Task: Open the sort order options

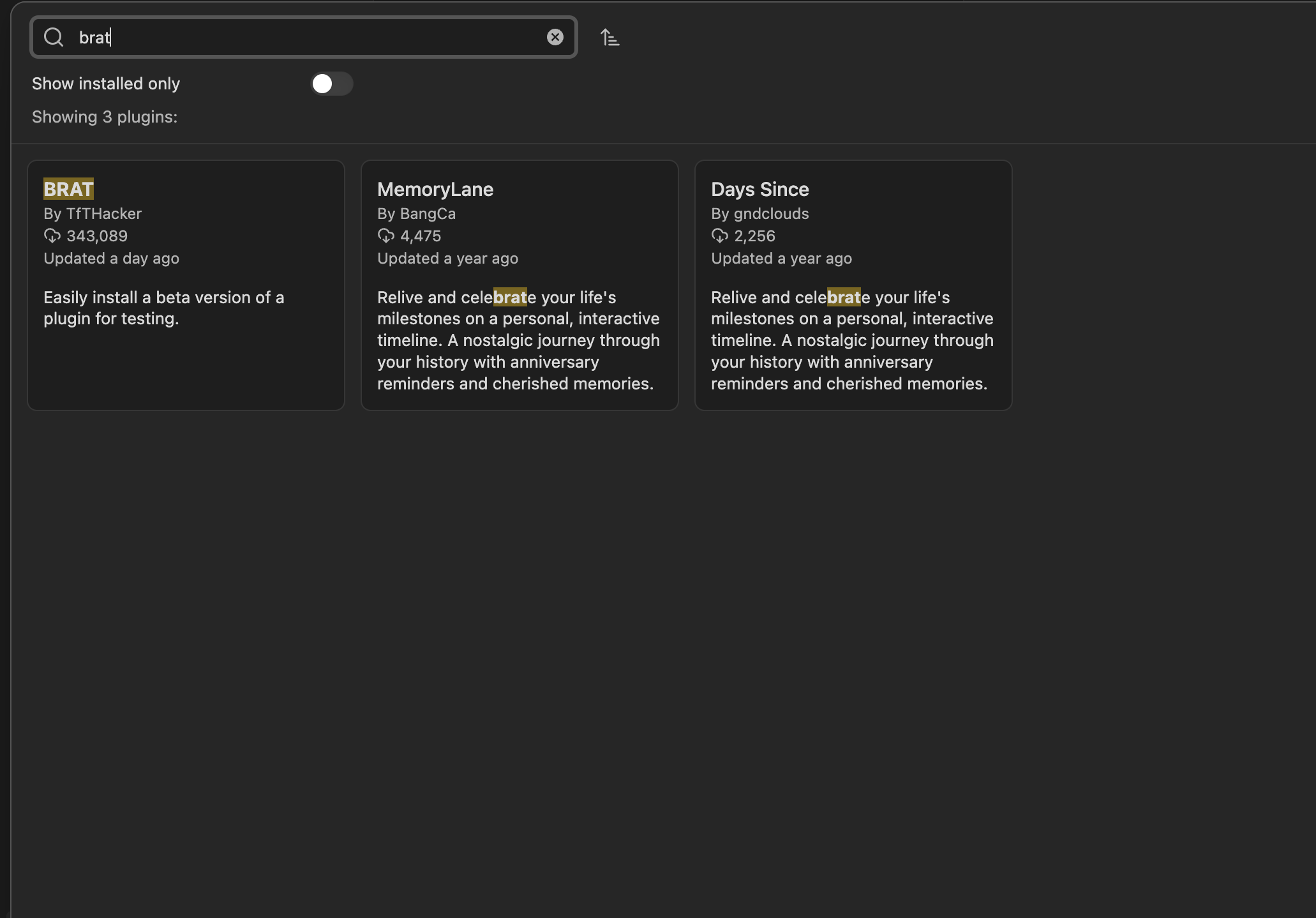Action: [609, 38]
